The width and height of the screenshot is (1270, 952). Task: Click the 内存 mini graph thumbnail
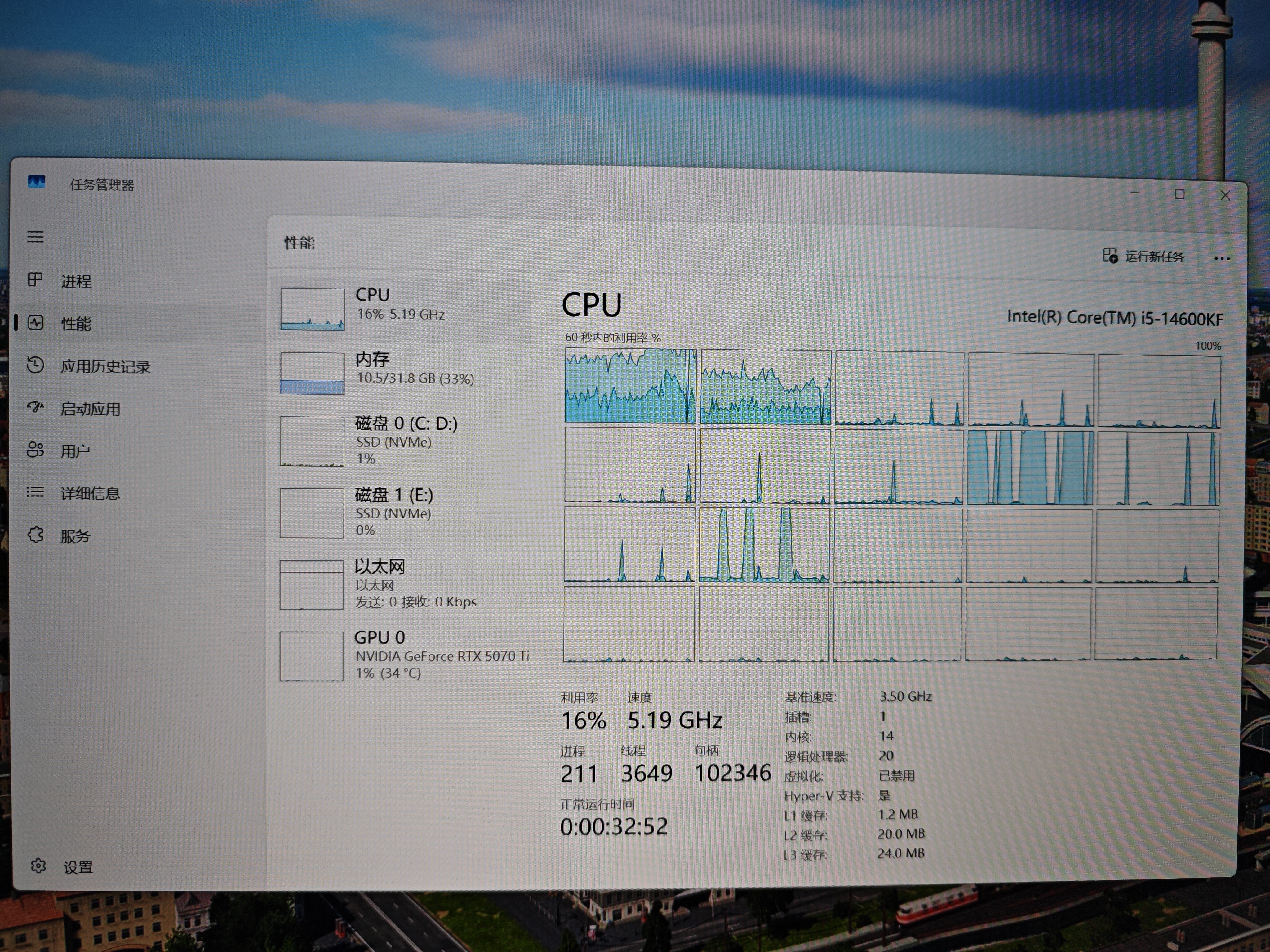pyautogui.click(x=312, y=373)
